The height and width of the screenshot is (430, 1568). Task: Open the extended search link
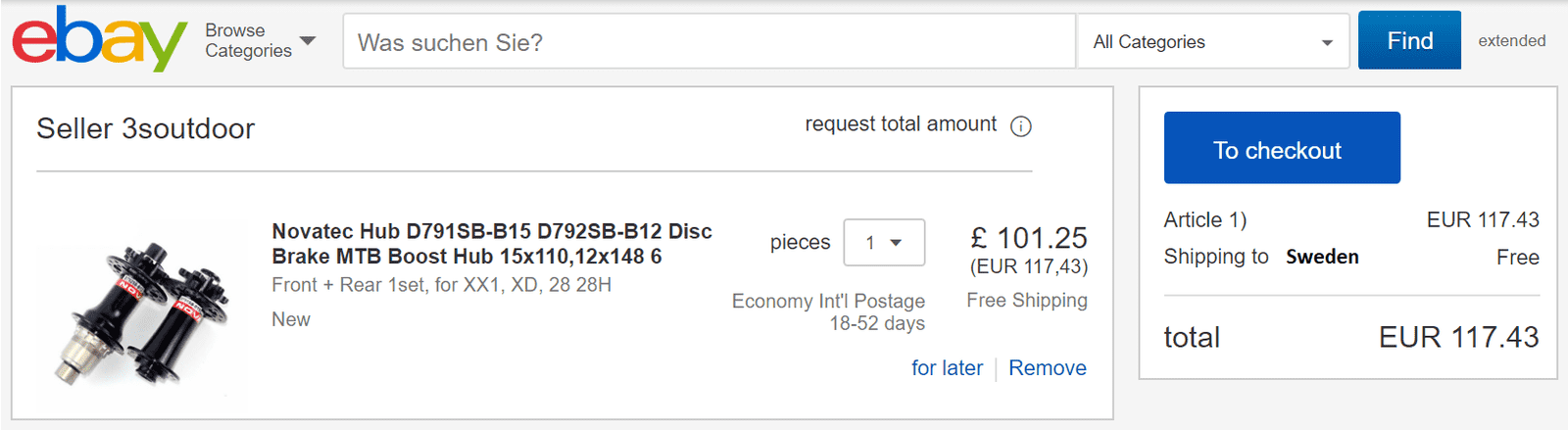pos(1511,41)
